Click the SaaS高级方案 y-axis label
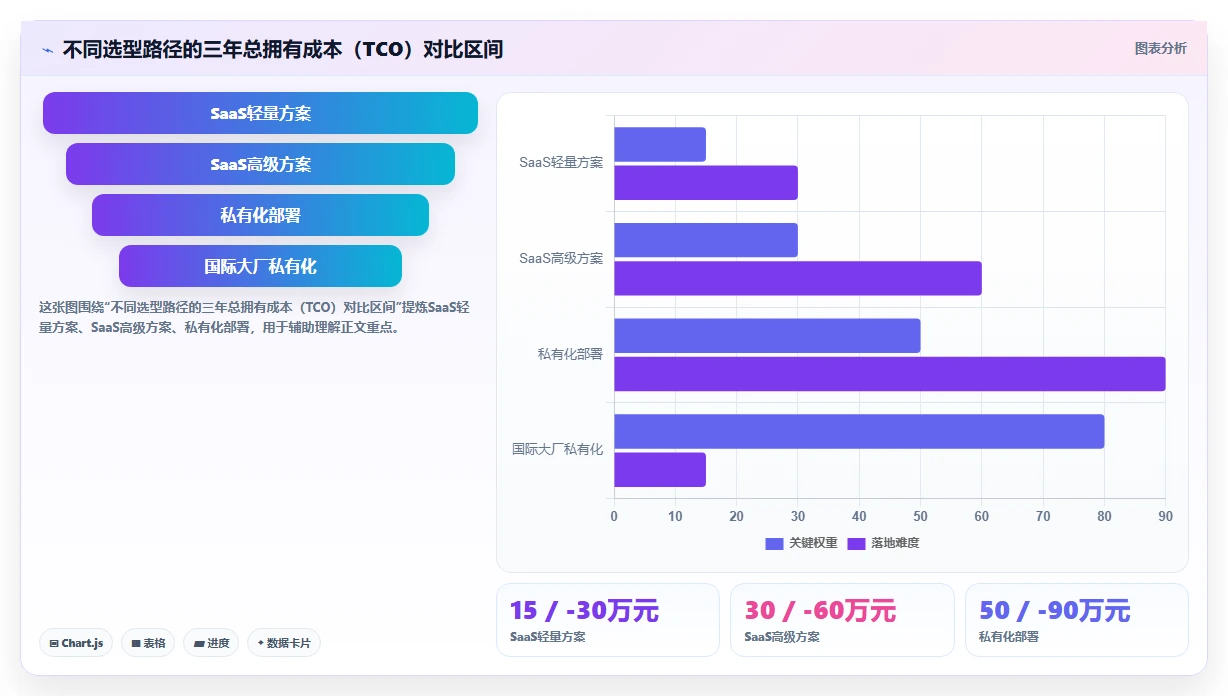Viewport: 1228px width, 696px height. click(x=561, y=258)
